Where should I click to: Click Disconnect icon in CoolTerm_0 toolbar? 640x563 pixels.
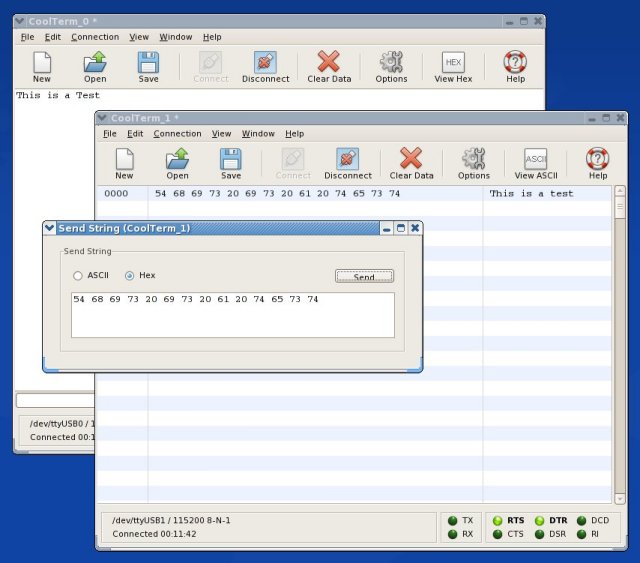[x=265, y=62]
